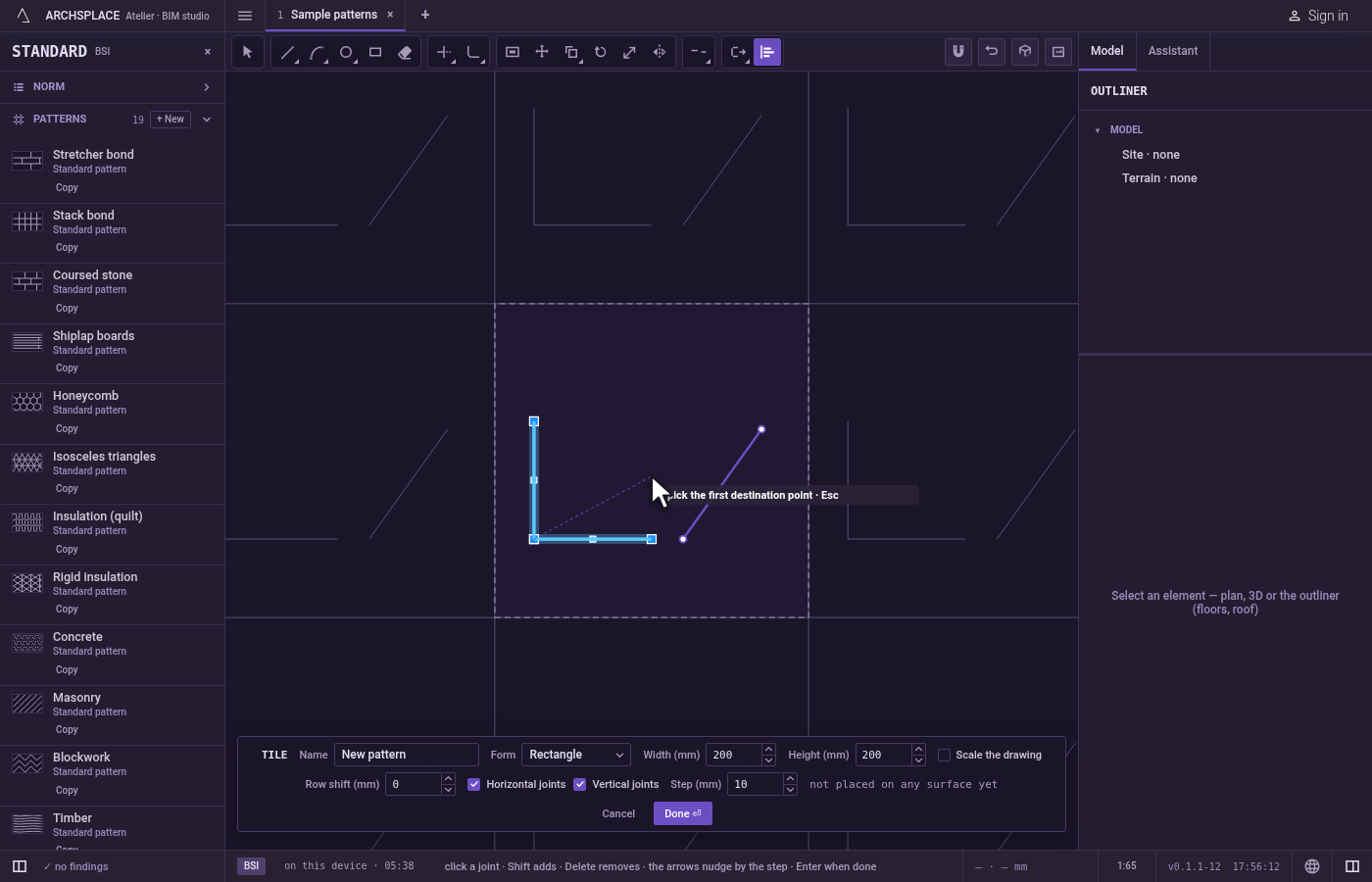Image resolution: width=1372 pixels, height=882 pixels.
Task: Choose the copy/duplicate tool
Action: pyautogui.click(x=571, y=52)
